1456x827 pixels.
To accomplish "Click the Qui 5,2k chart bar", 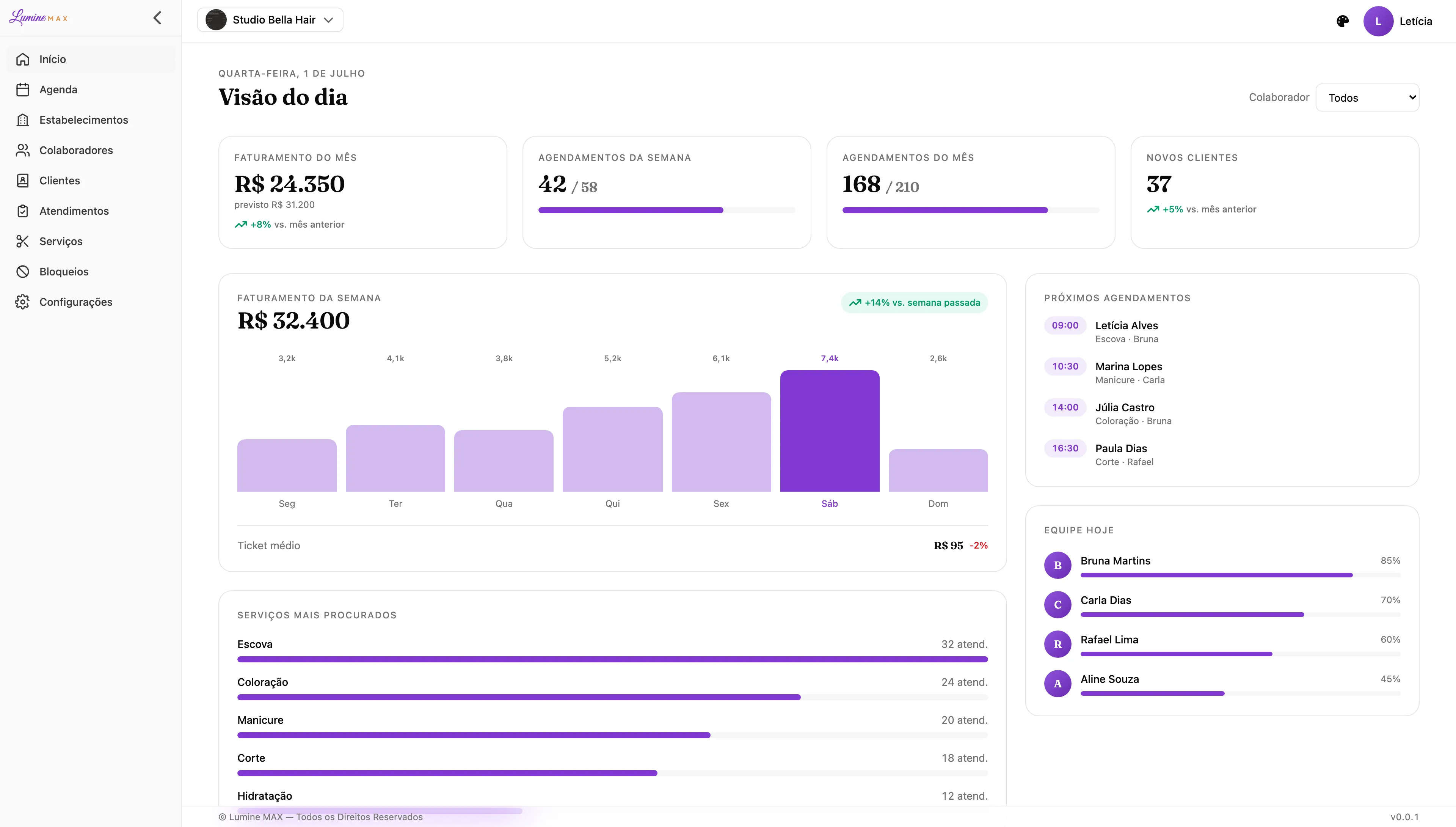I will [x=612, y=449].
